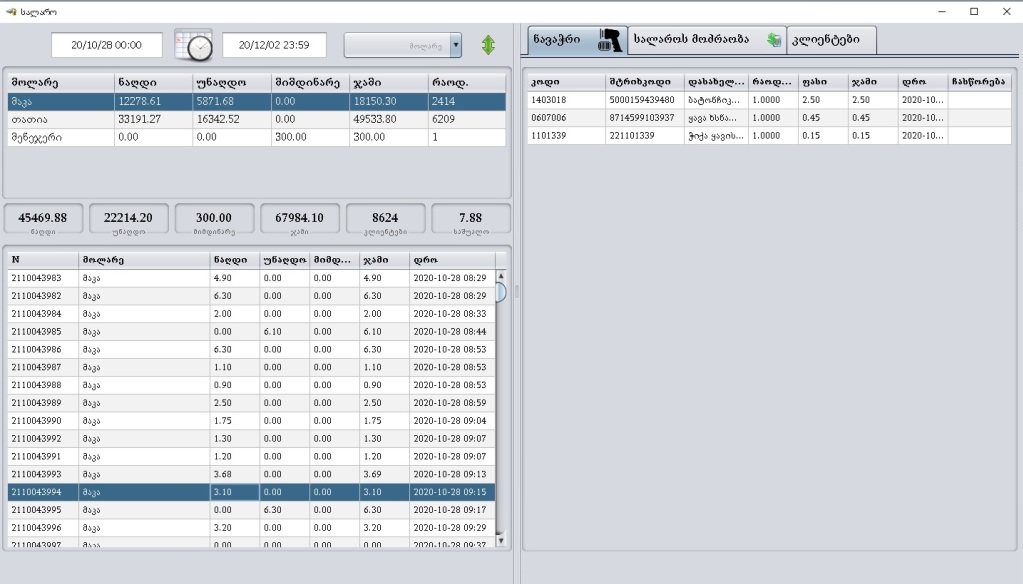
Task: Open the მოლარე cashier dropdown
Action: pos(455,45)
